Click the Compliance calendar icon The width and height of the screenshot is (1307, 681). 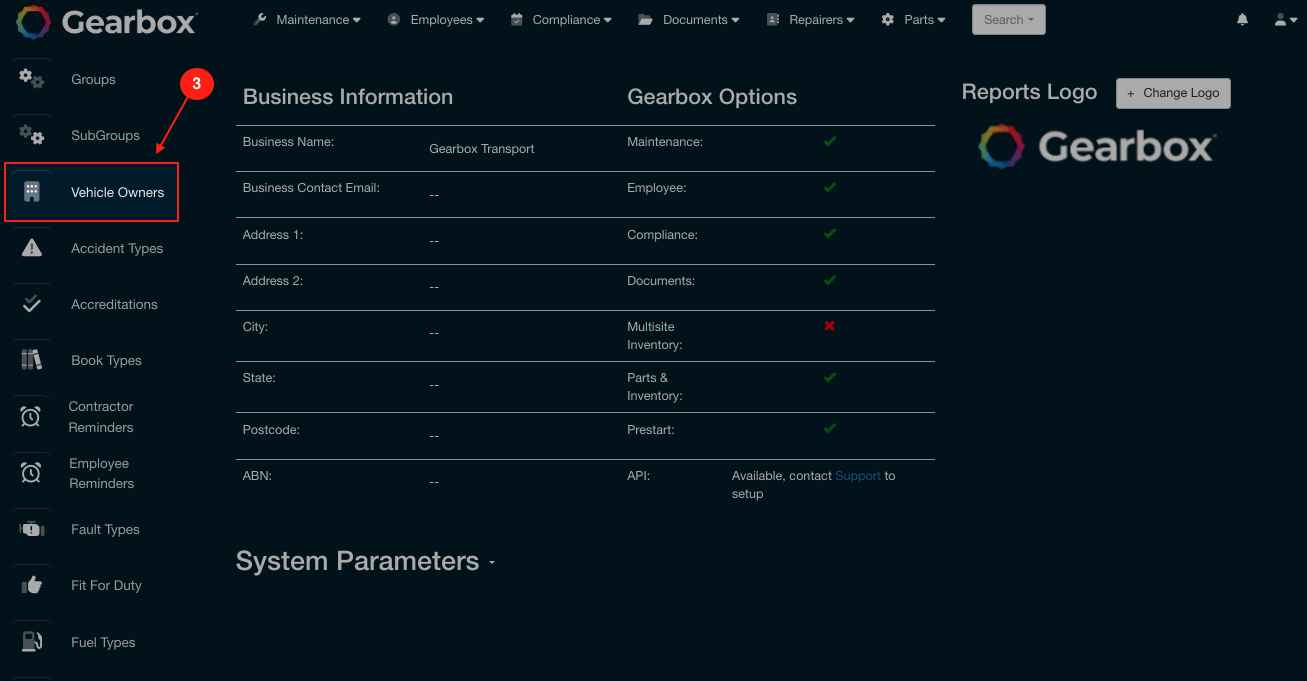(x=517, y=20)
